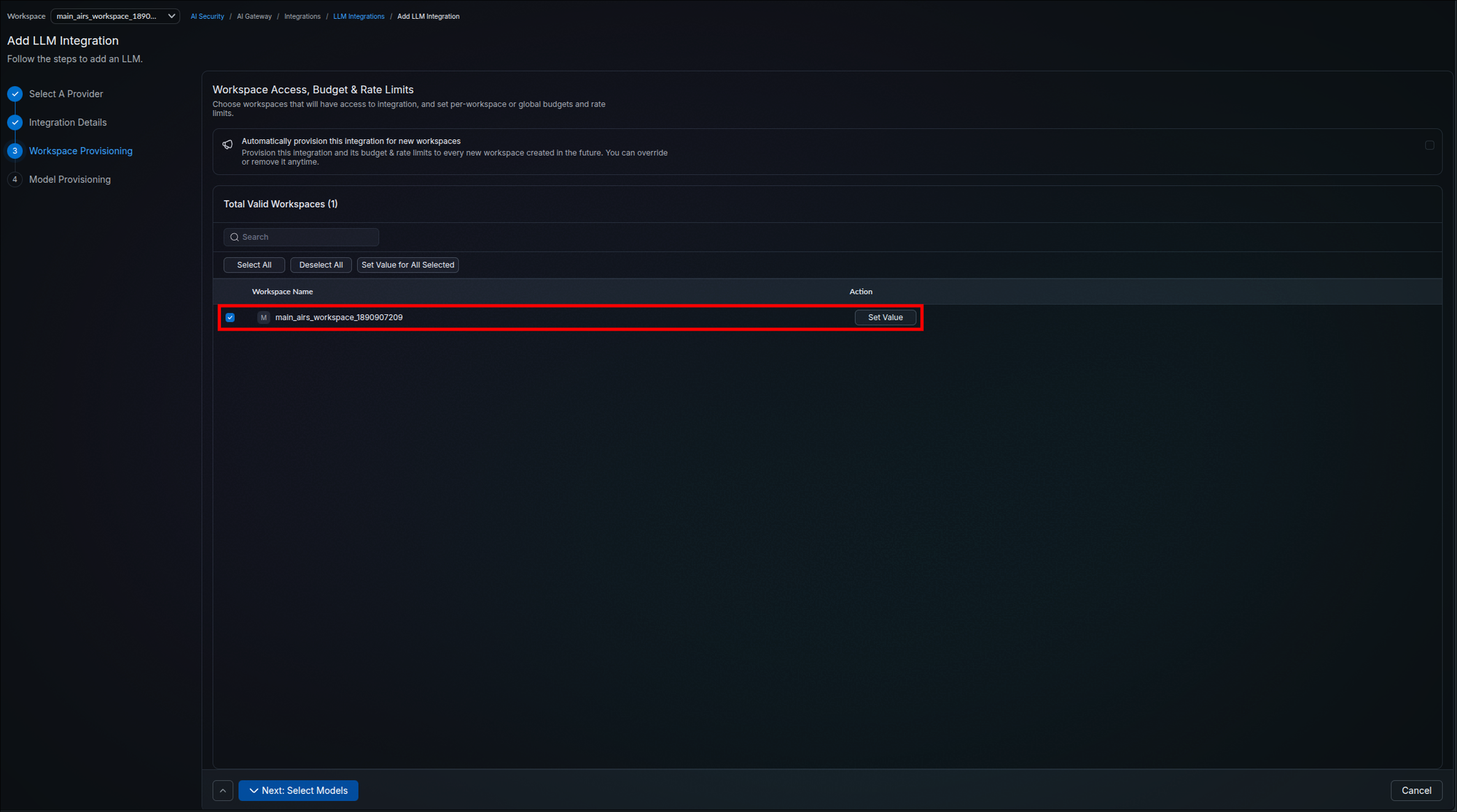
Task: Click into the workspace Search field
Action: pyautogui.click(x=301, y=237)
